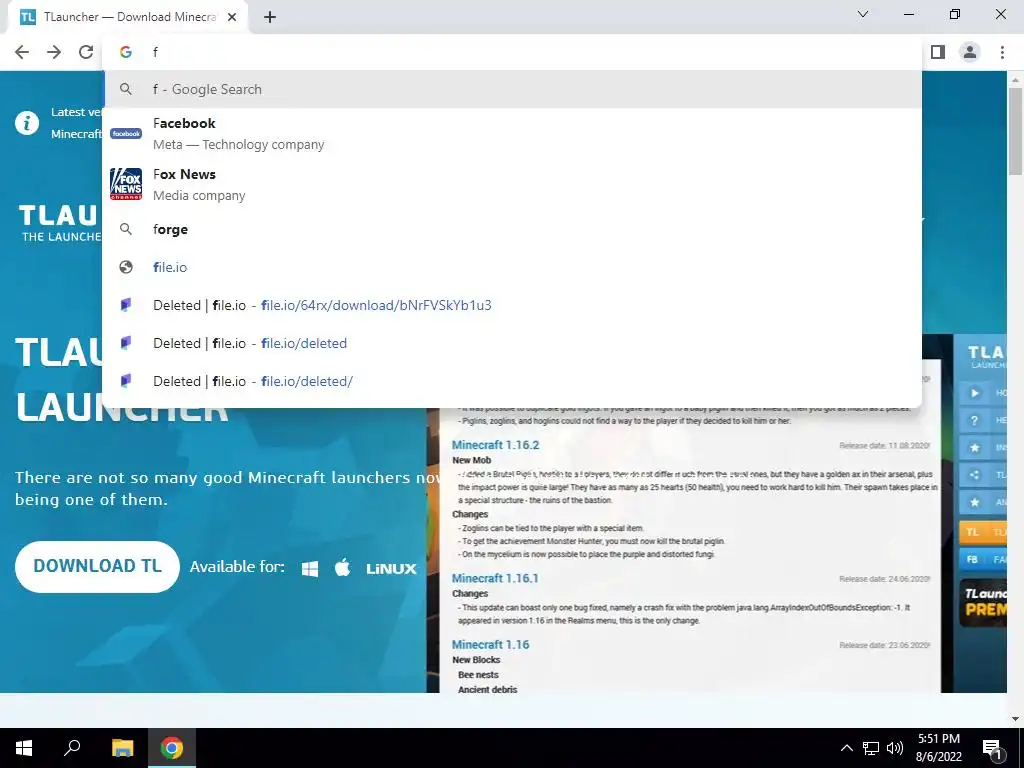
Task: Click the Minecraft 1.16.1 heading
Action: point(495,578)
